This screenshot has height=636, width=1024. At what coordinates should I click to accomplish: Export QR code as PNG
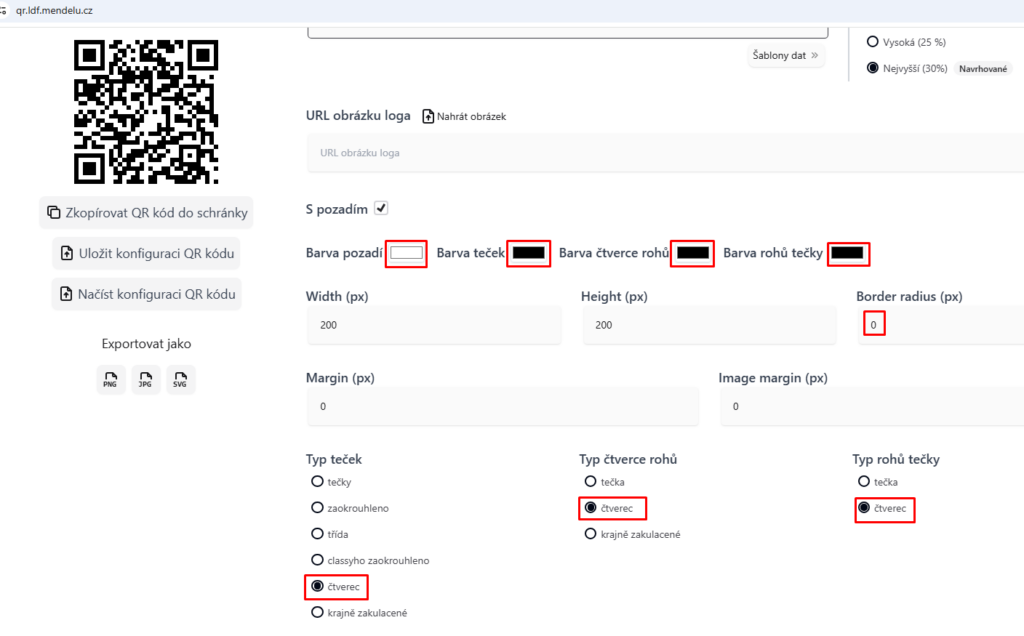(x=110, y=380)
